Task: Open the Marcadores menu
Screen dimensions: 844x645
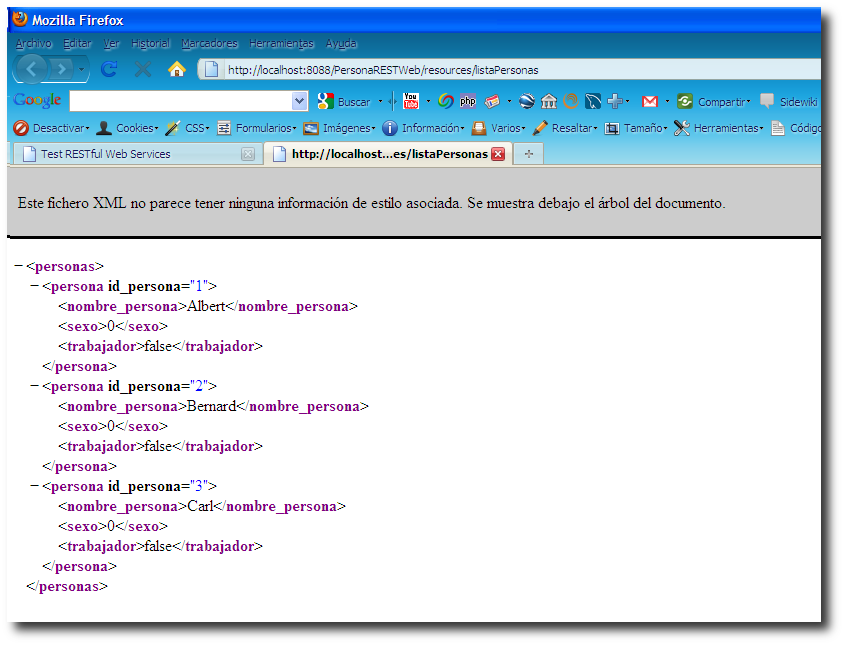Action: pyautogui.click(x=209, y=43)
